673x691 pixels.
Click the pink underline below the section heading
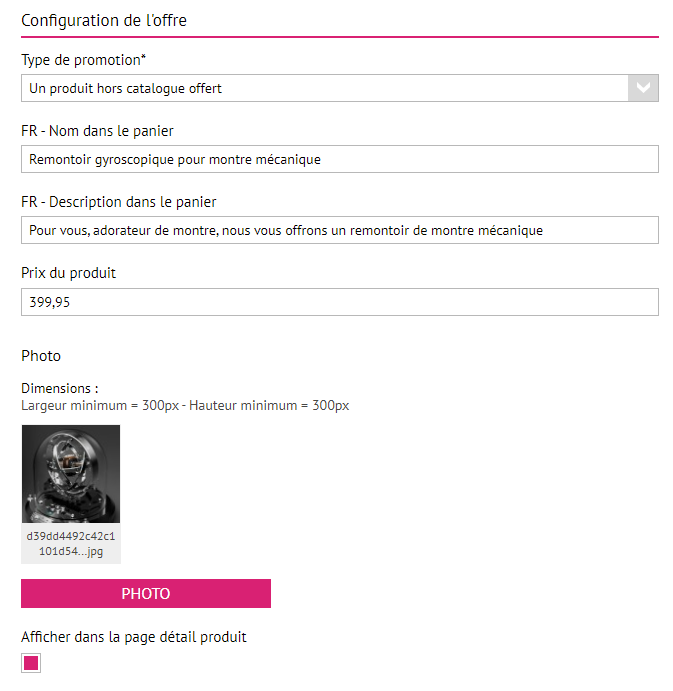tap(339, 37)
